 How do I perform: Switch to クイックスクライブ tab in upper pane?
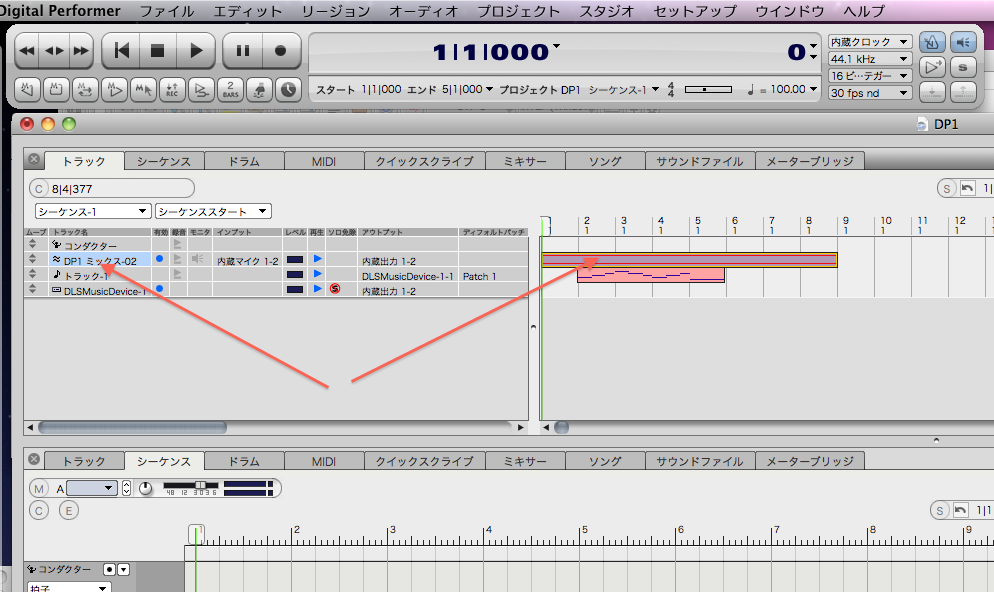(x=425, y=162)
